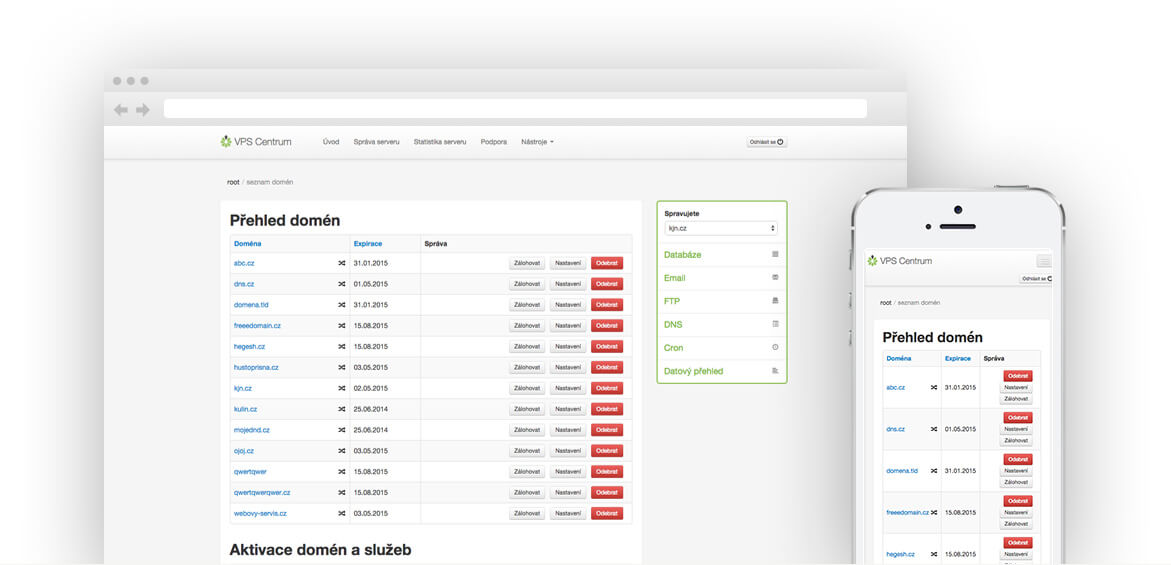The image size is (1171, 565).
Task: Sort the desktop table by Expirace column
Action: coord(367,243)
